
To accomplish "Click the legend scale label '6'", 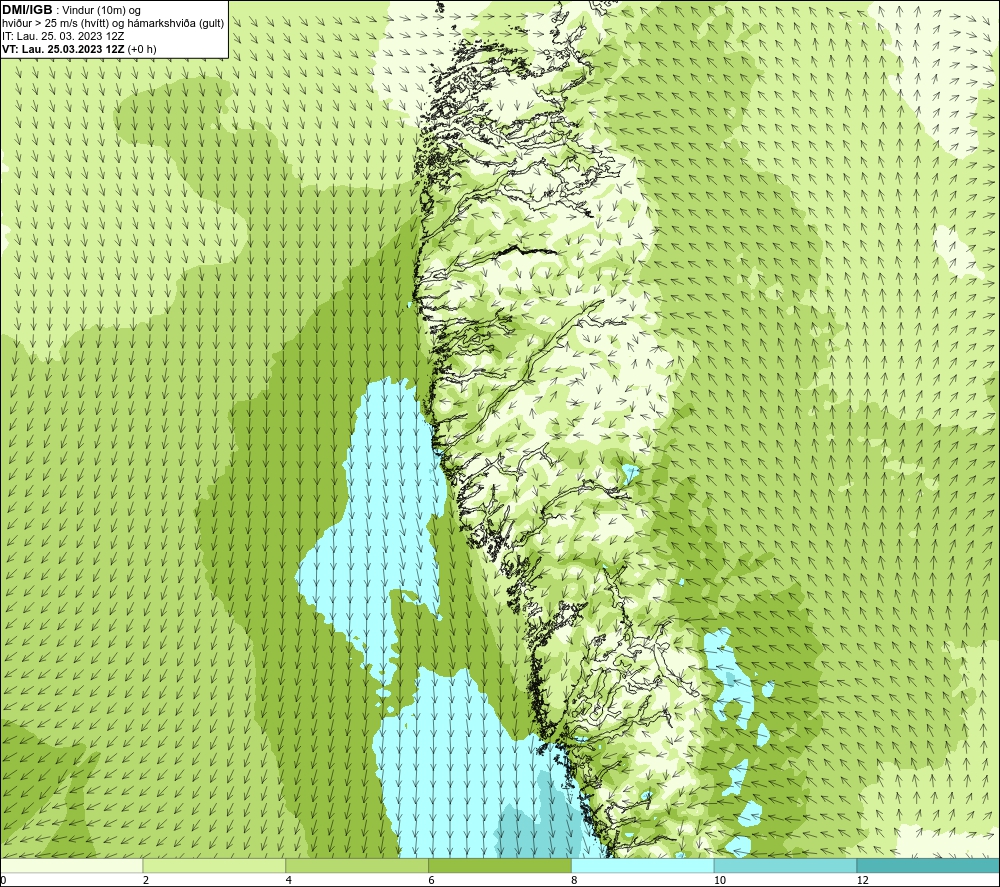I will pos(432,881).
